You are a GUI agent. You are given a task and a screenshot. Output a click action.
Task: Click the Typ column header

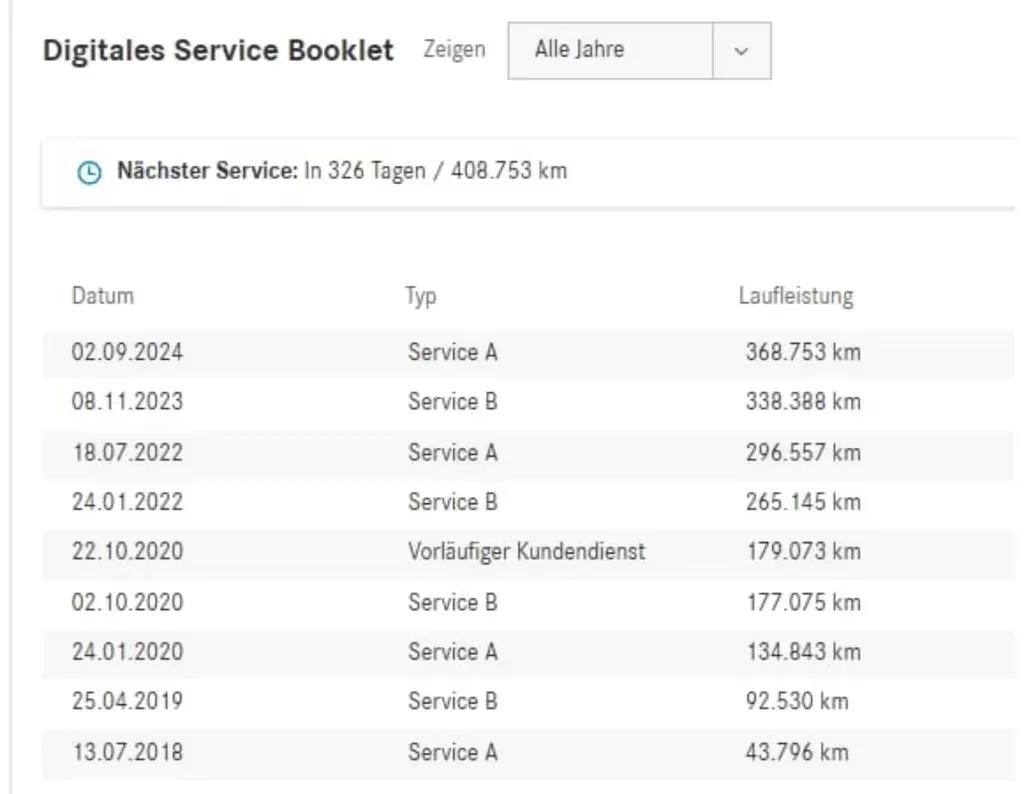point(421,296)
